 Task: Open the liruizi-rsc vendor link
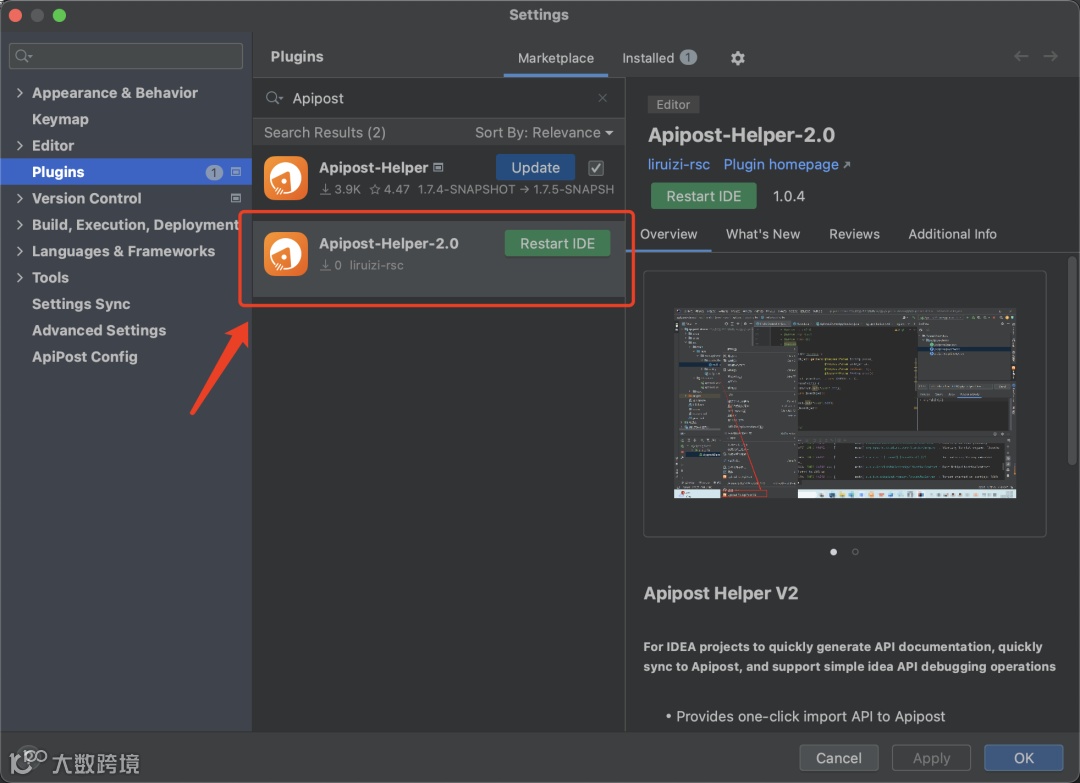coord(678,165)
